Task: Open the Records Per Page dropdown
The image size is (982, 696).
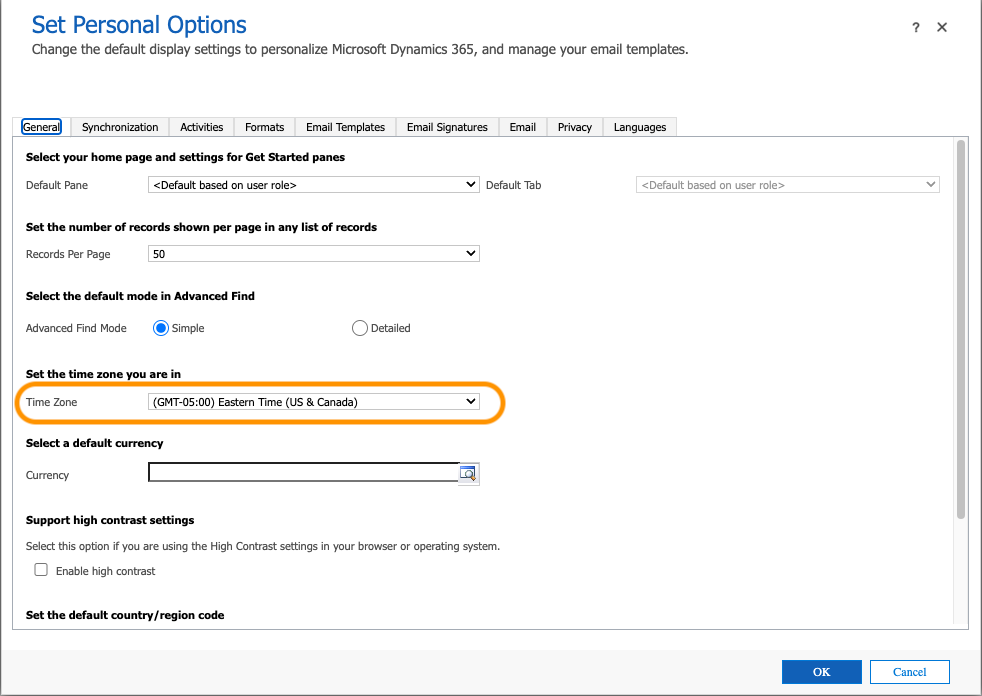Action: [x=313, y=254]
